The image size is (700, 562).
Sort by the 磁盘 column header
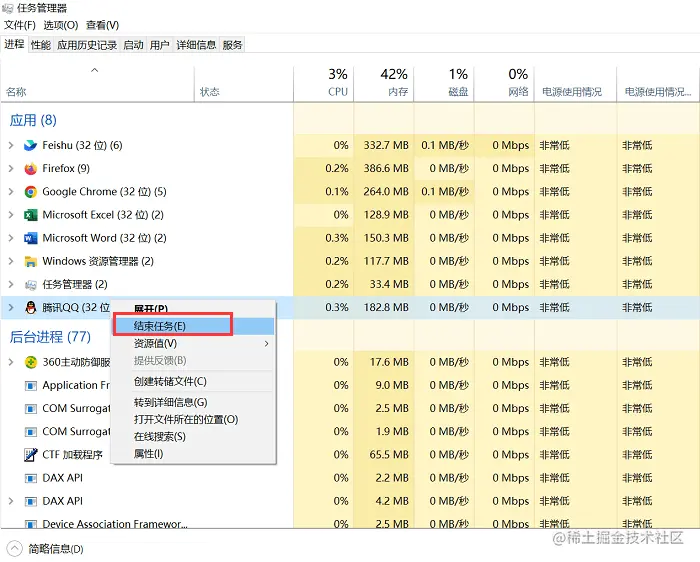(x=444, y=83)
